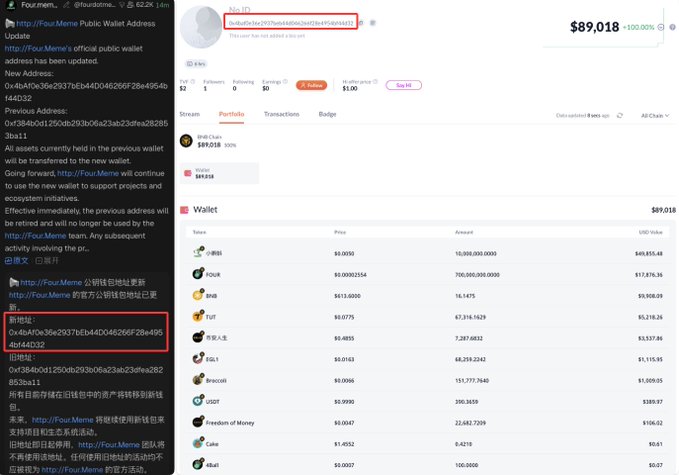Click the wallet address text in profile header
This screenshot has height=475, width=679.
(x=291, y=23)
